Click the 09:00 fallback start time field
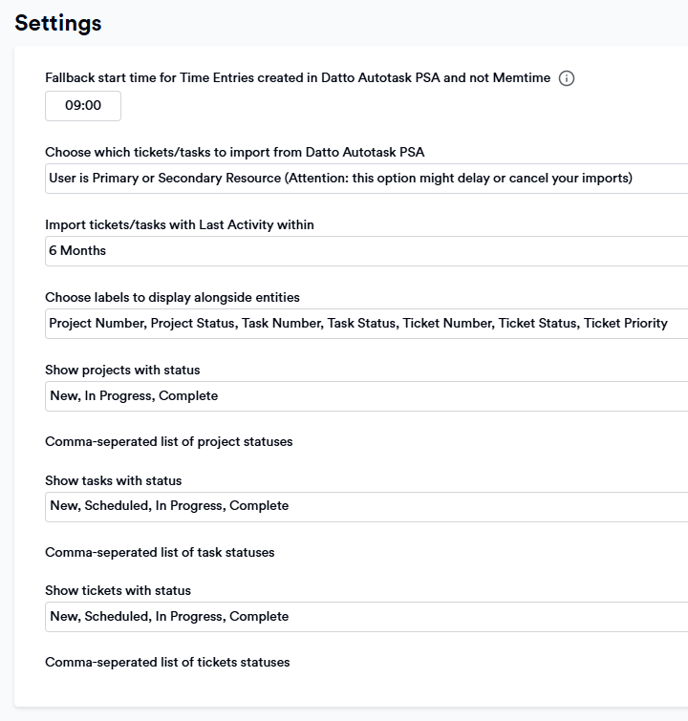The height and width of the screenshot is (721, 688). coord(83,106)
